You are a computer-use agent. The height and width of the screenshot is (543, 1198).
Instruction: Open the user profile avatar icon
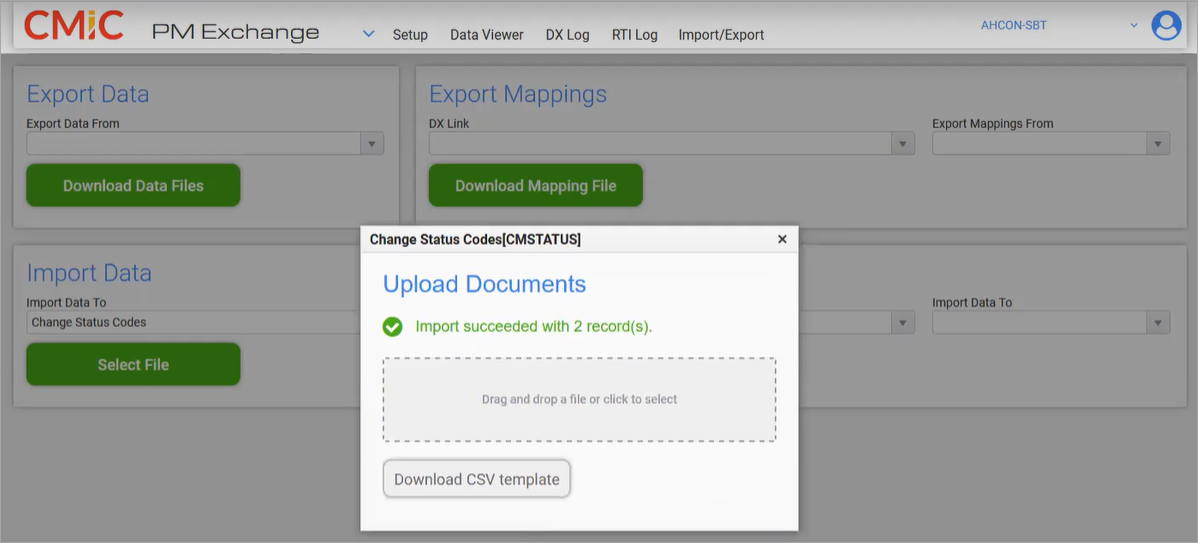point(1166,26)
